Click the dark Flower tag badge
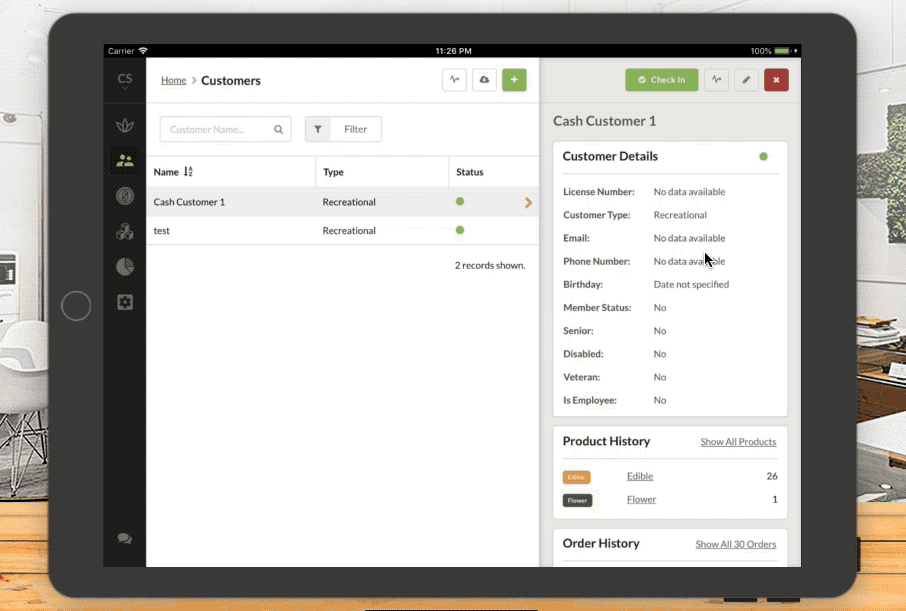Image resolution: width=906 pixels, height=611 pixels. click(577, 500)
